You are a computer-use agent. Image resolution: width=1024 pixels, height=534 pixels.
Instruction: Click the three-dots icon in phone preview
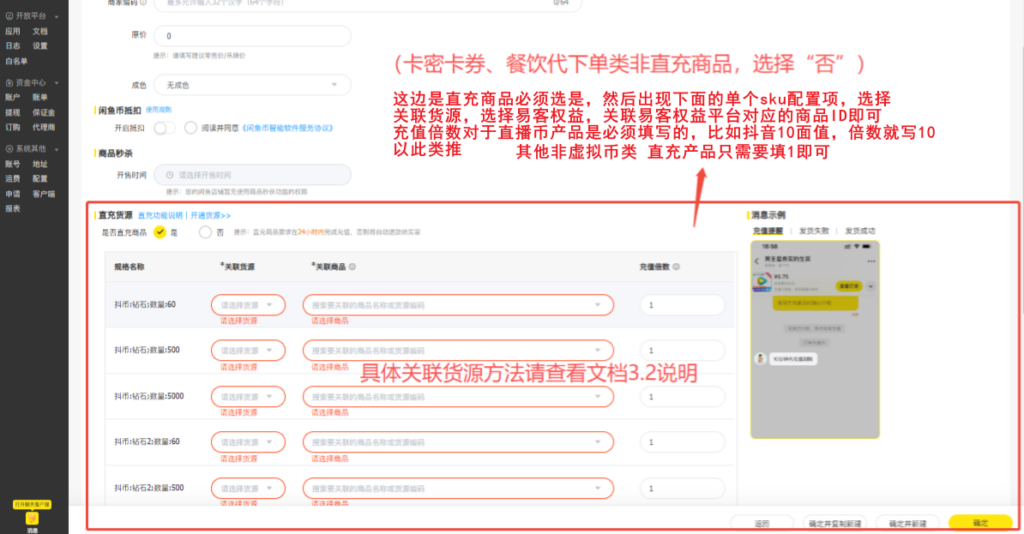[871, 261]
